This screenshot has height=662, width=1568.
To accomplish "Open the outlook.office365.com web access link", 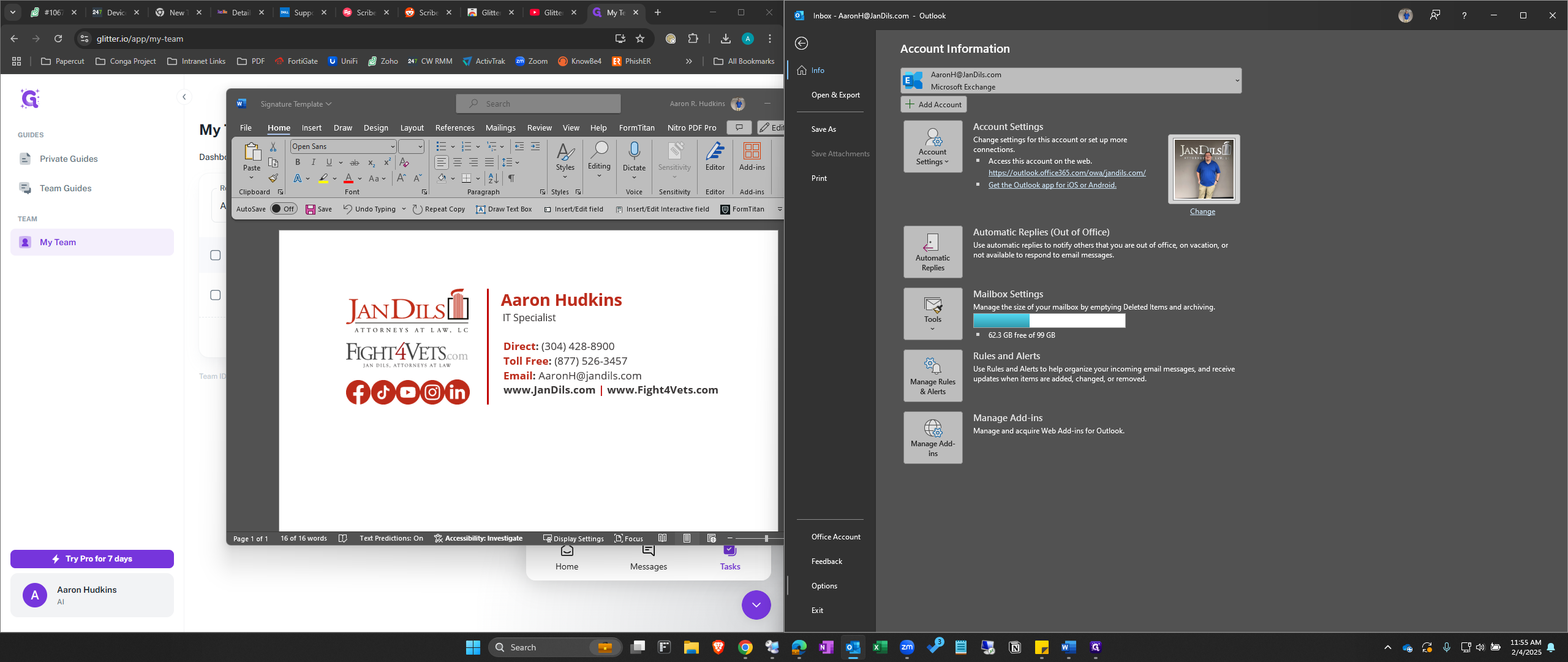I will tap(1067, 173).
